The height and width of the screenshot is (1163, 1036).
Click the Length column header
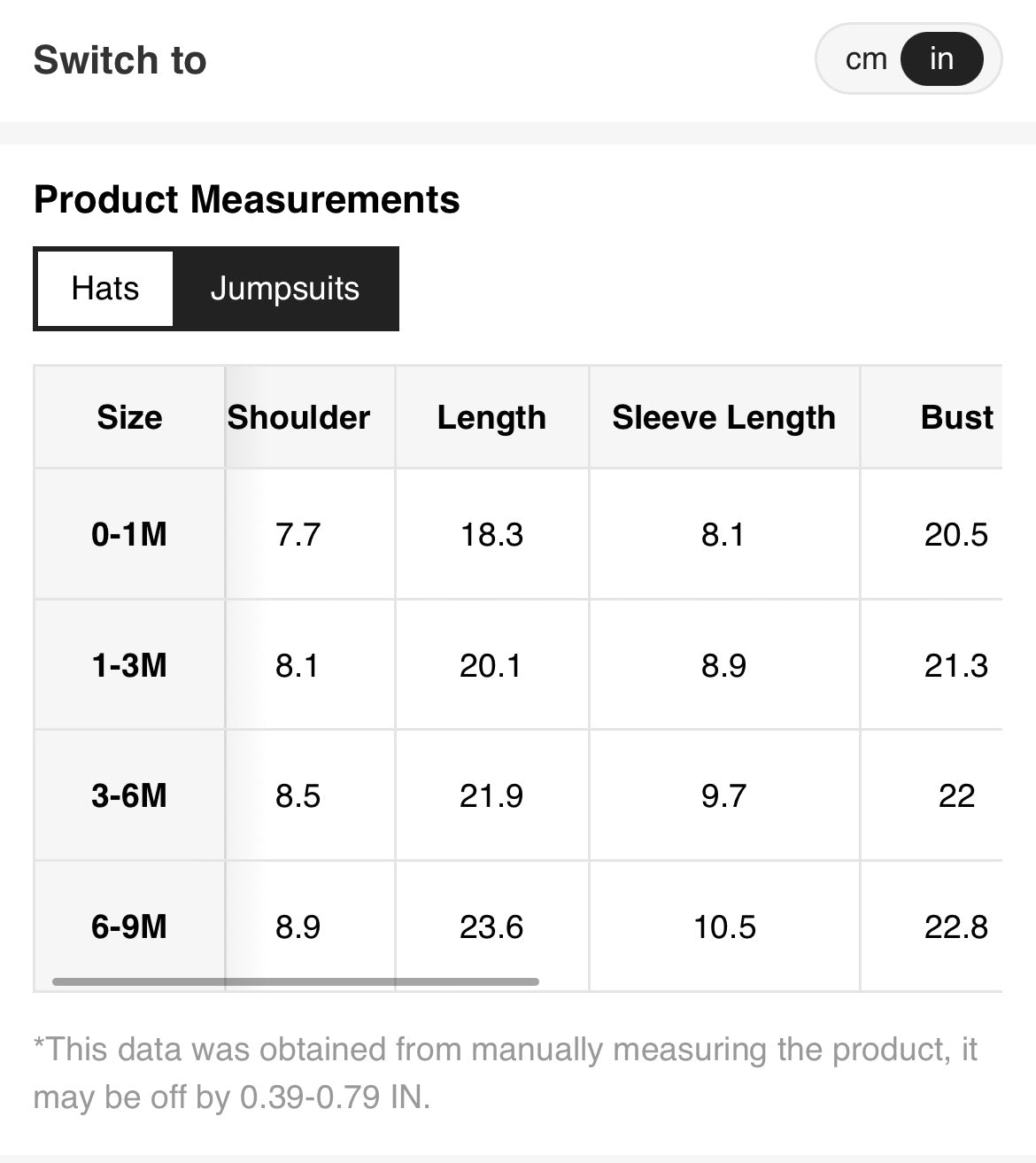491,417
